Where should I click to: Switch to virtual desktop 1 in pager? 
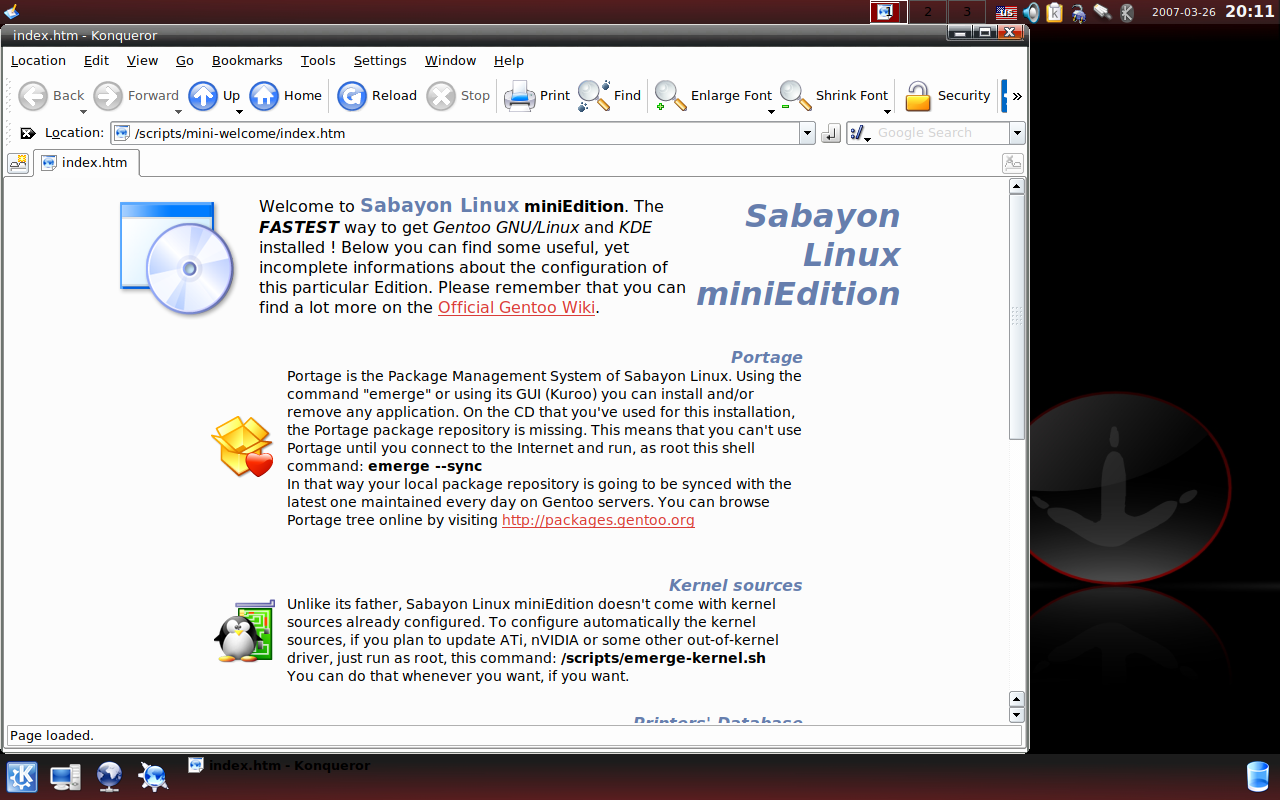(x=888, y=12)
